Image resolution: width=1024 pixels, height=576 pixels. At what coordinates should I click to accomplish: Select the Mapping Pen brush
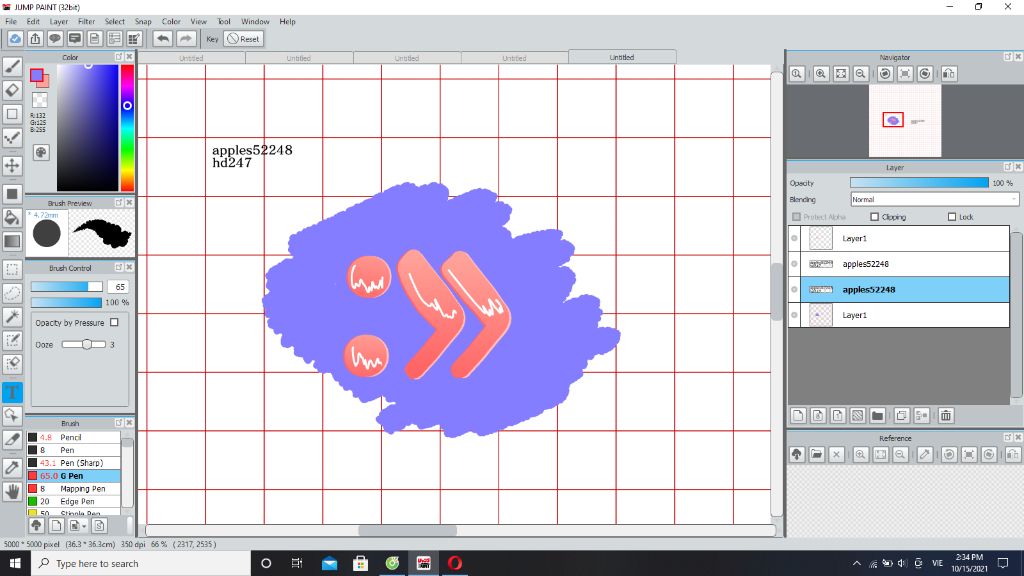pyautogui.click(x=73, y=488)
